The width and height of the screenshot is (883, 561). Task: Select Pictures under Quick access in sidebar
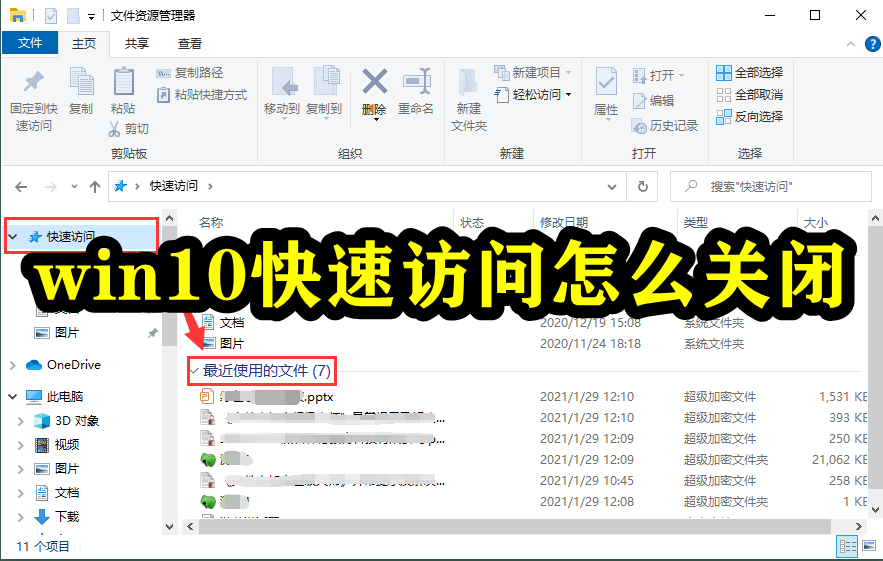tap(66, 333)
